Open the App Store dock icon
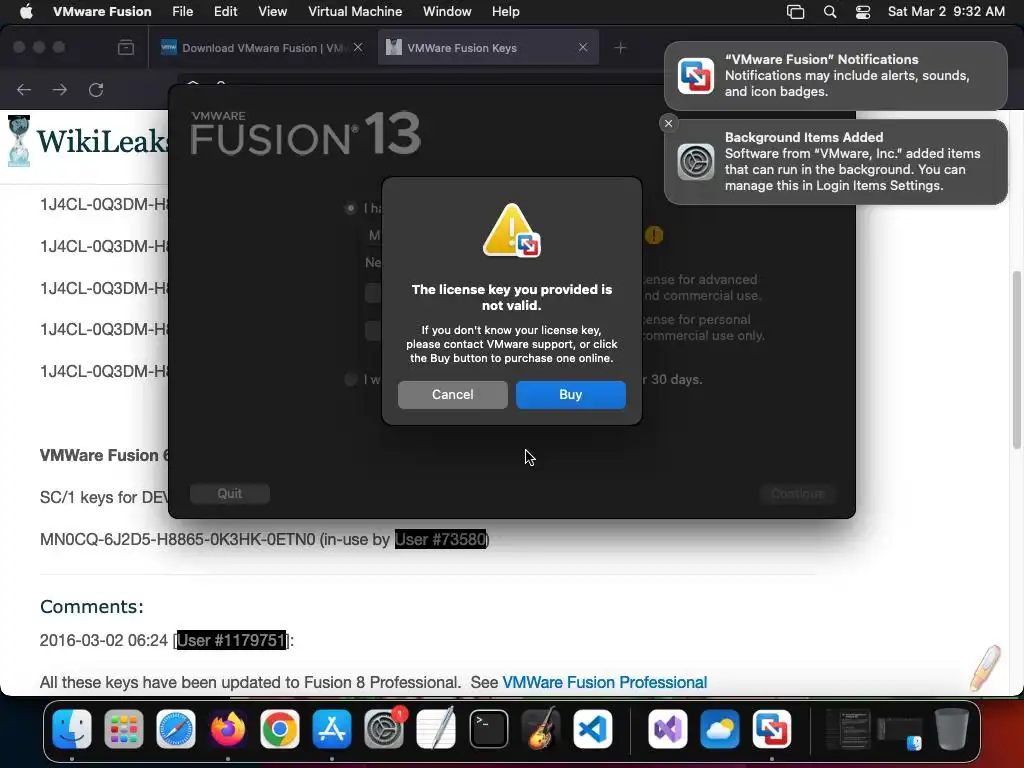This screenshot has height=768, width=1024. 332,729
